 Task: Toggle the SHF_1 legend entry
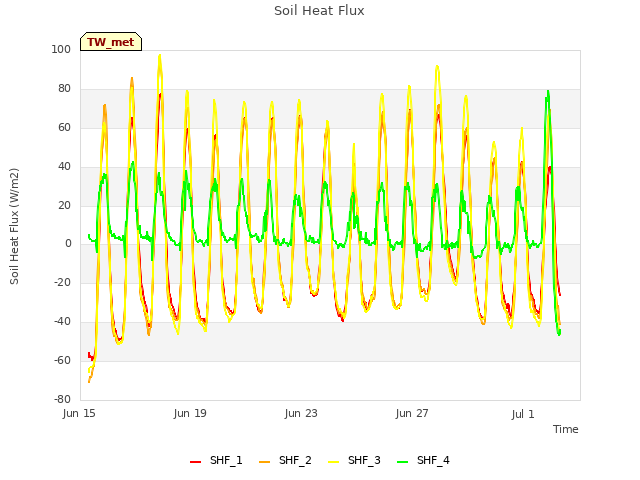tap(216, 461)
